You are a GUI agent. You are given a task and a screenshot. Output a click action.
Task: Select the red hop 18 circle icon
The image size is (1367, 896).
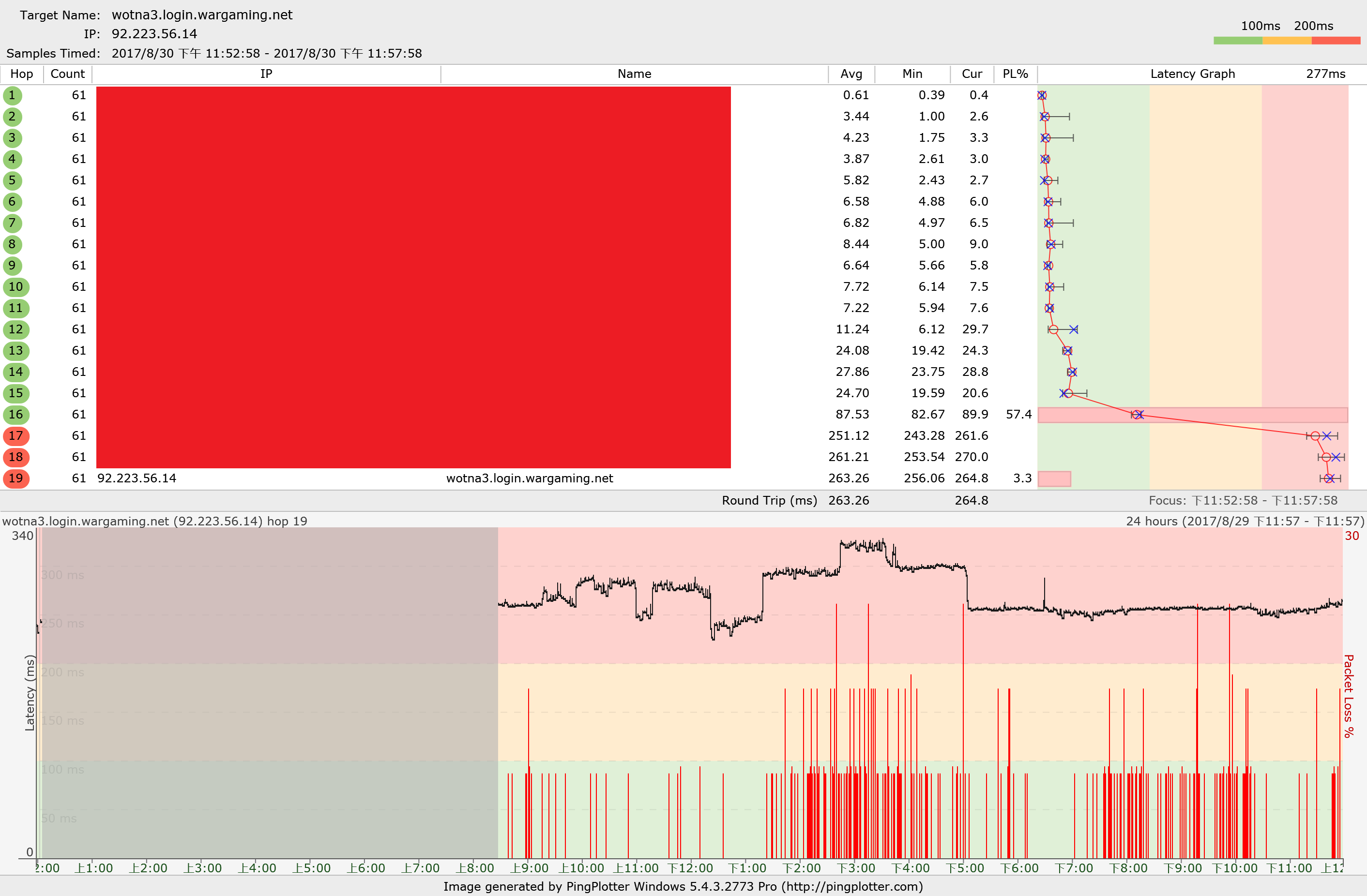(x=15, y=457)
